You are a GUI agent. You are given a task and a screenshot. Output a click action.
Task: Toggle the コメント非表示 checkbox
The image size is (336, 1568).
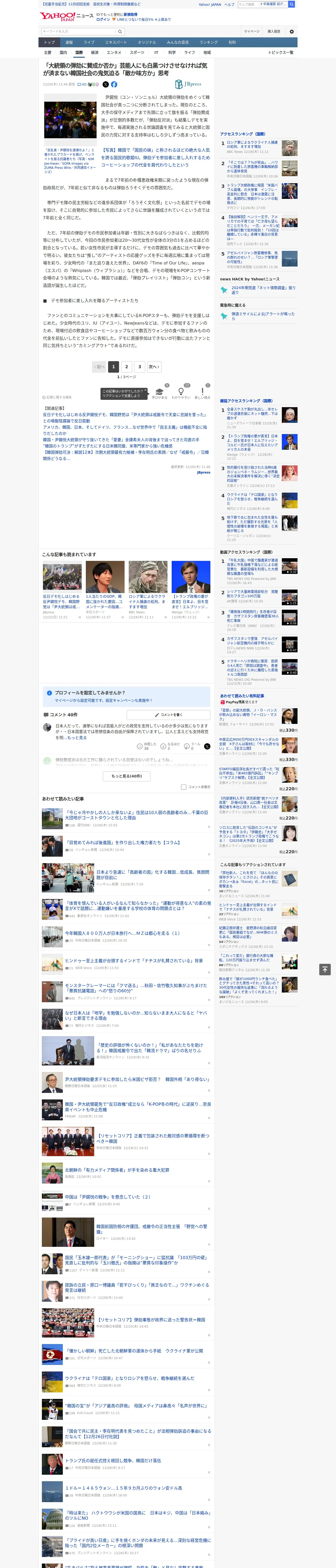pyautogui.click(x=183, y=787)
